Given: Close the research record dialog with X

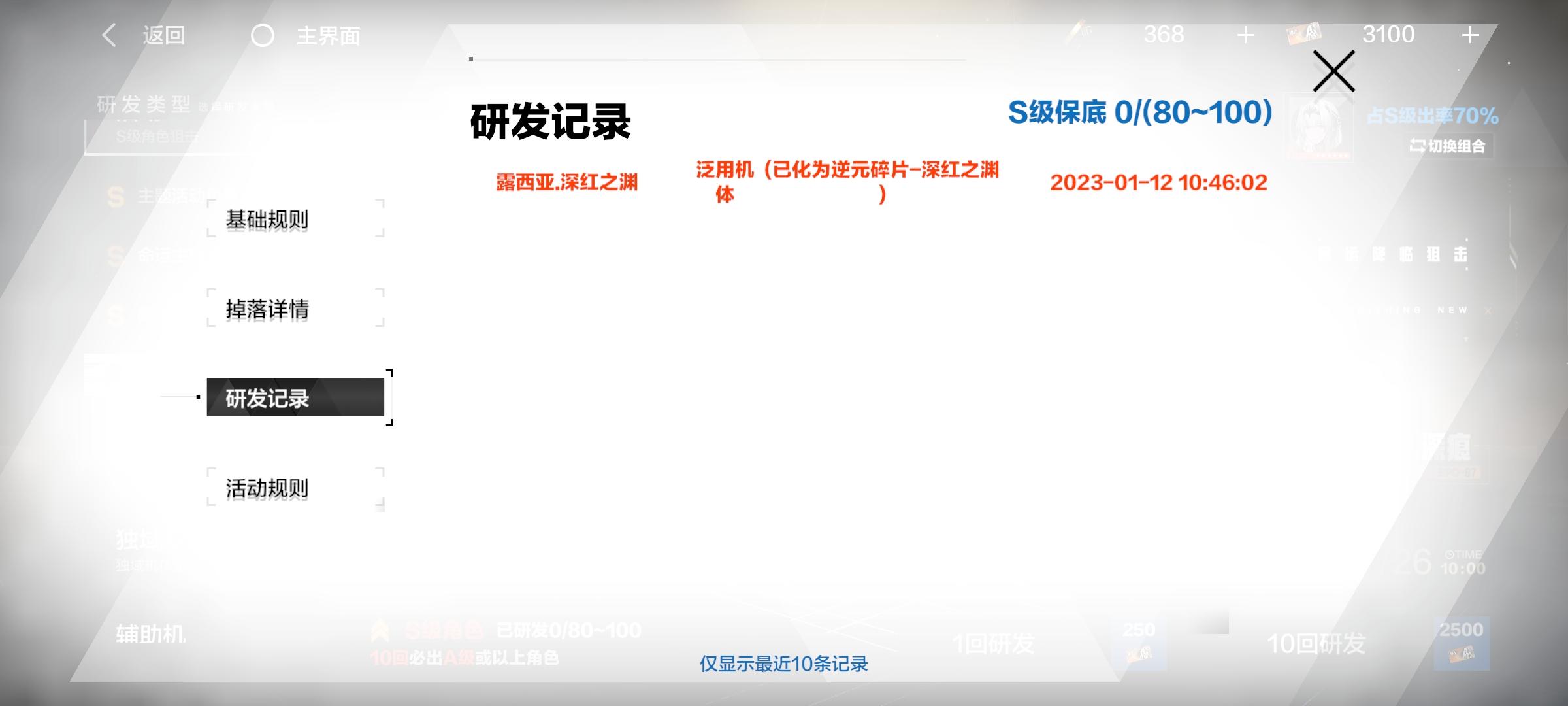Looking at the screenshot, I should tap(1333, 71).
